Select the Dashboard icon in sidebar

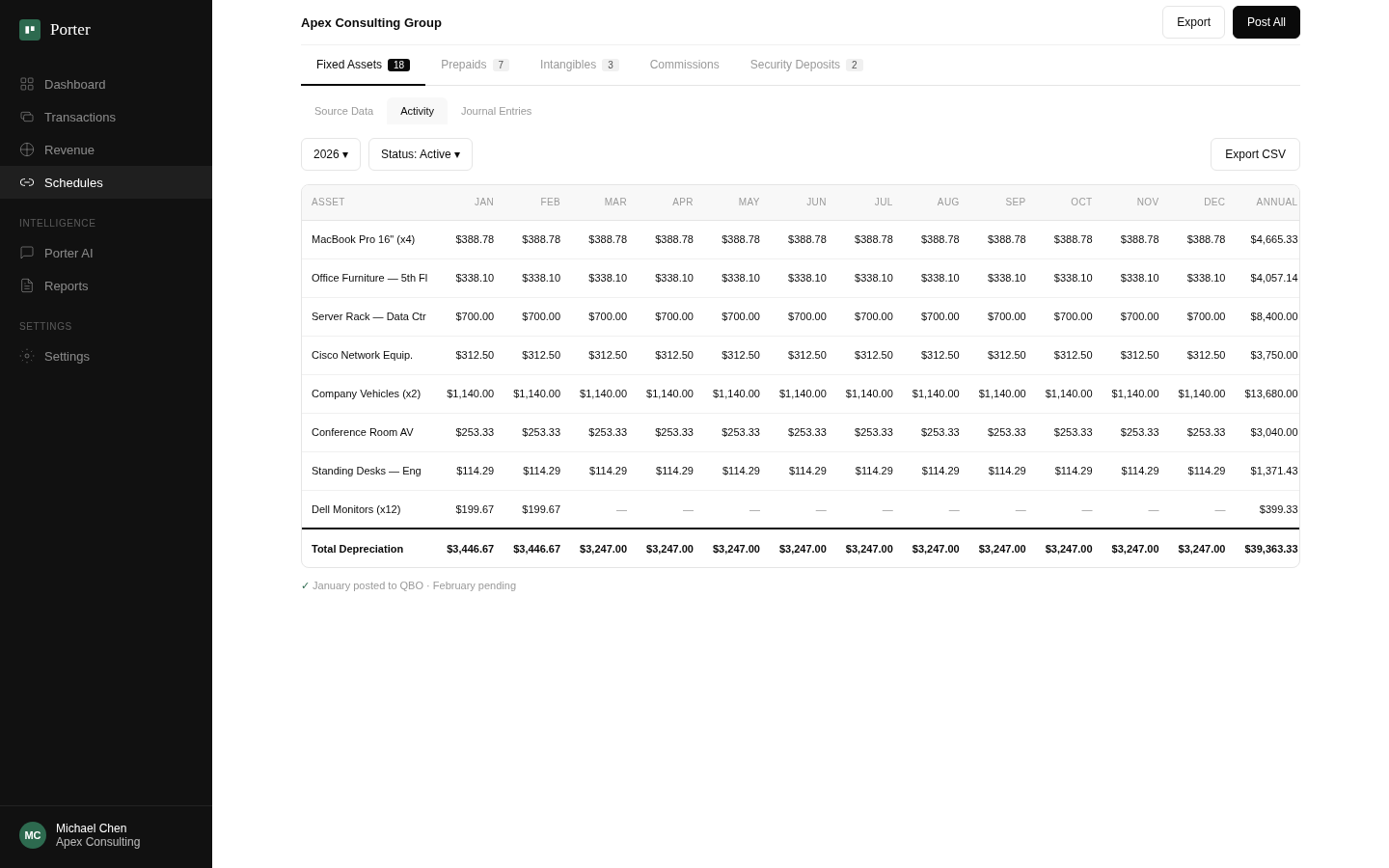pyautogui.click(x=27, y=84)
